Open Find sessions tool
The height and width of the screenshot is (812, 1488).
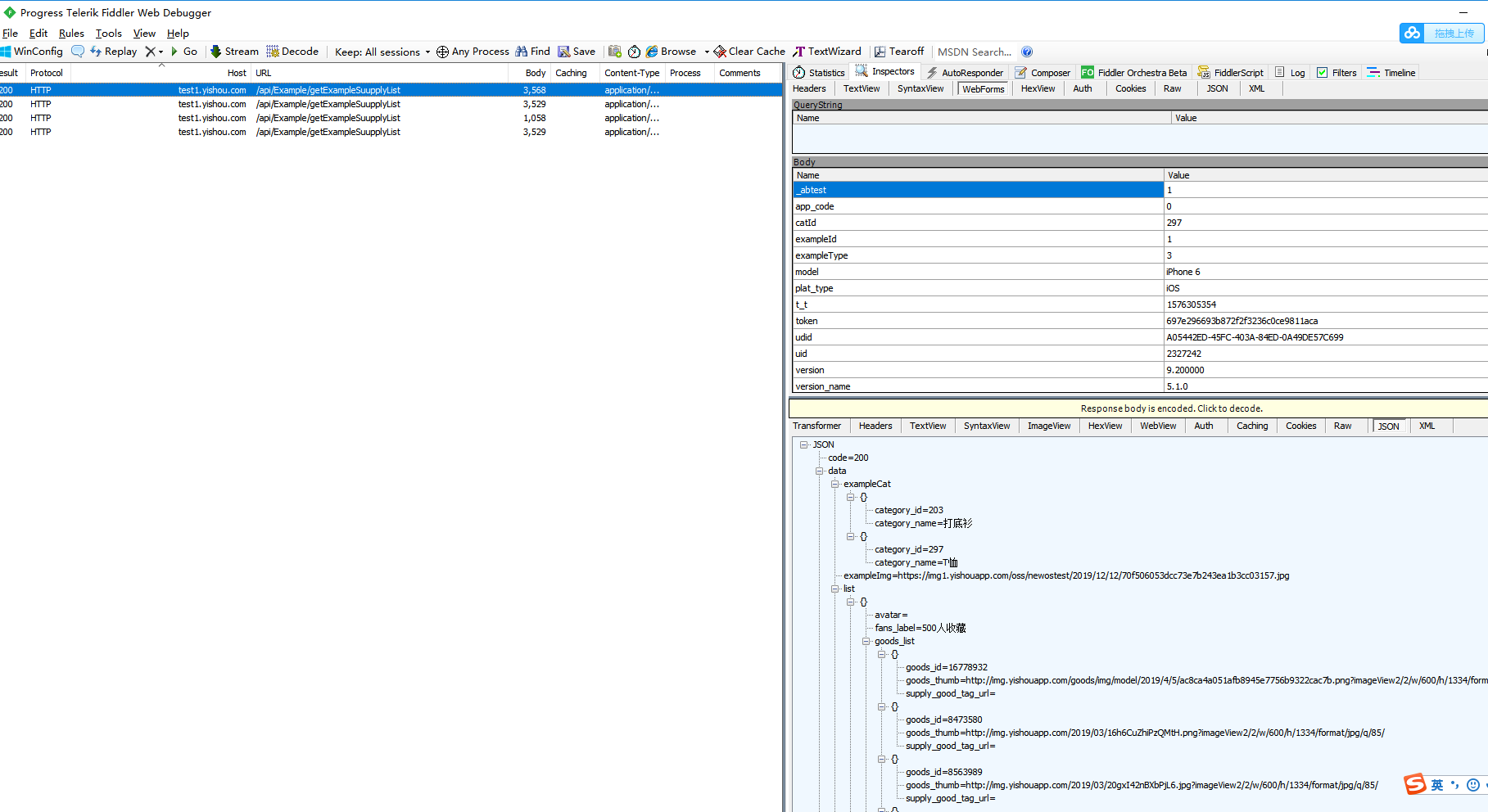(532, 52)
